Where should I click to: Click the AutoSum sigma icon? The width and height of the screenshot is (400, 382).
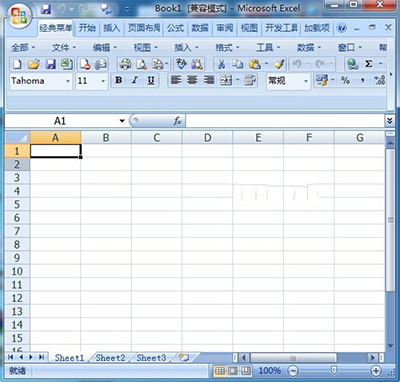coord(368,64)
